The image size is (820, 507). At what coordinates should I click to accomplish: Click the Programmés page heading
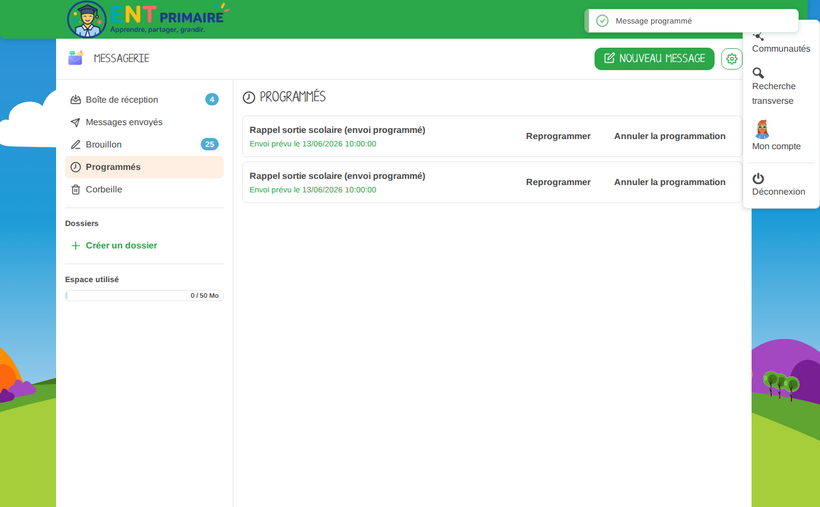292,97
